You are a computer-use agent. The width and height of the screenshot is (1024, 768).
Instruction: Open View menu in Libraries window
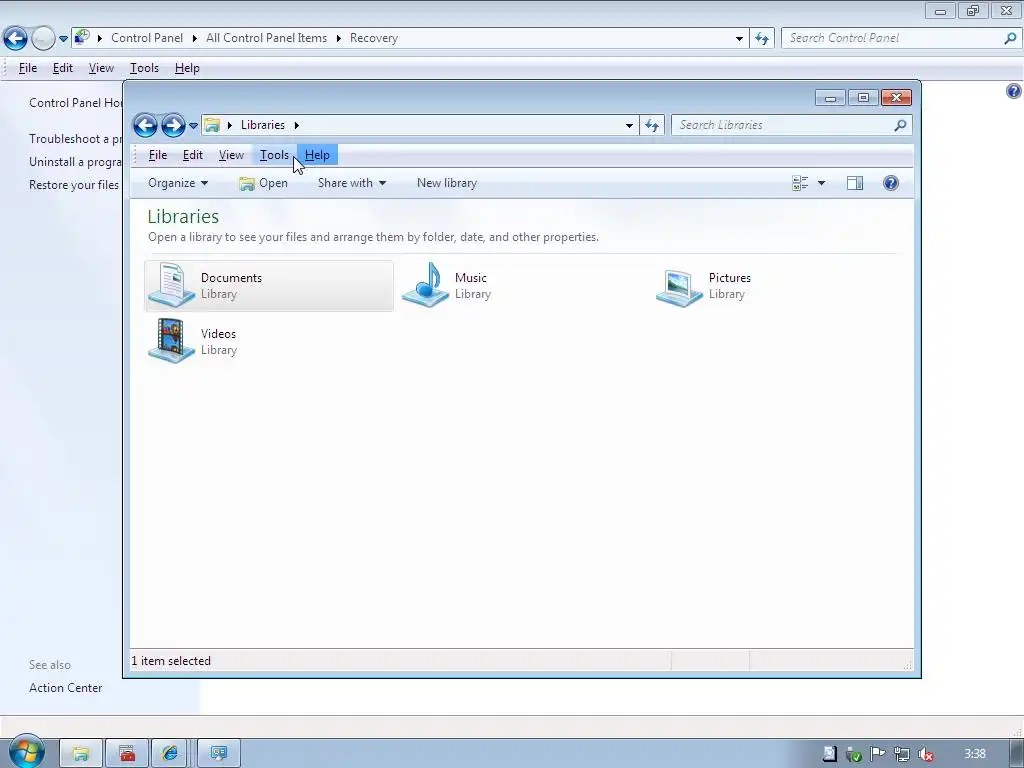231,155
